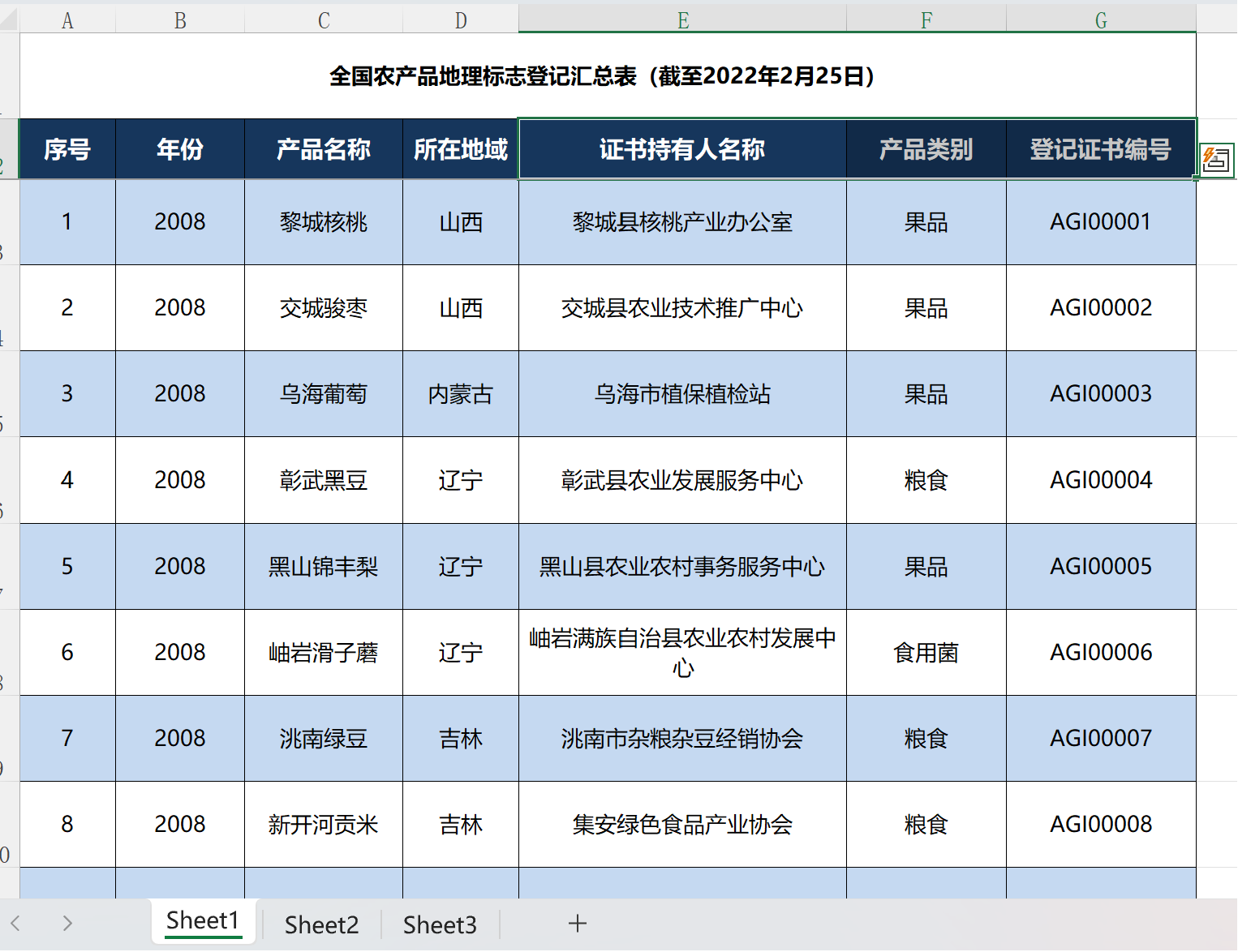Select certificate number AGI00006
Viewport: 1238px width, 952px height.
pyautogui.click(x=1101, y=653)
